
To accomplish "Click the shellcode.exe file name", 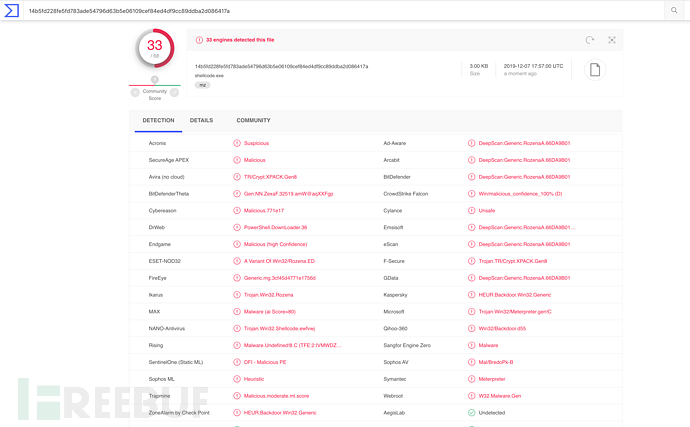I will tap(209, 76).
